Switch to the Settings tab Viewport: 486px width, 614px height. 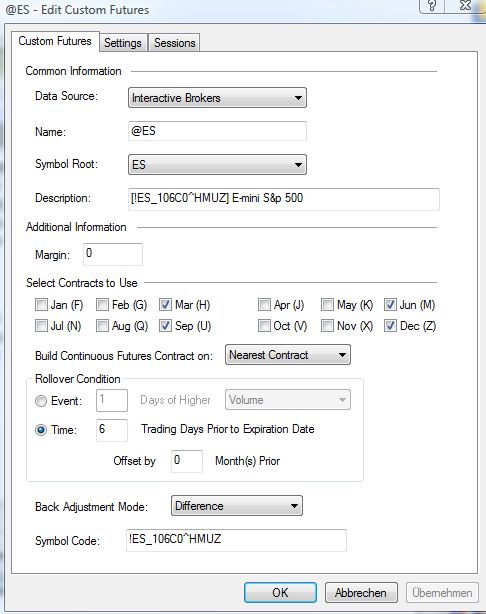pos(123,43)
